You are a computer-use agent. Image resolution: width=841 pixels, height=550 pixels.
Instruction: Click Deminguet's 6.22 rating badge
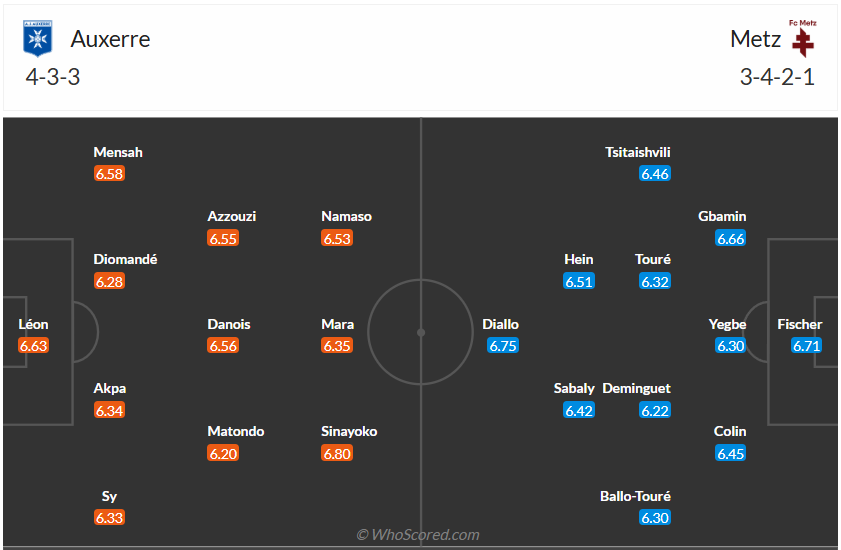pyautogui.click(x=656, y=410)
